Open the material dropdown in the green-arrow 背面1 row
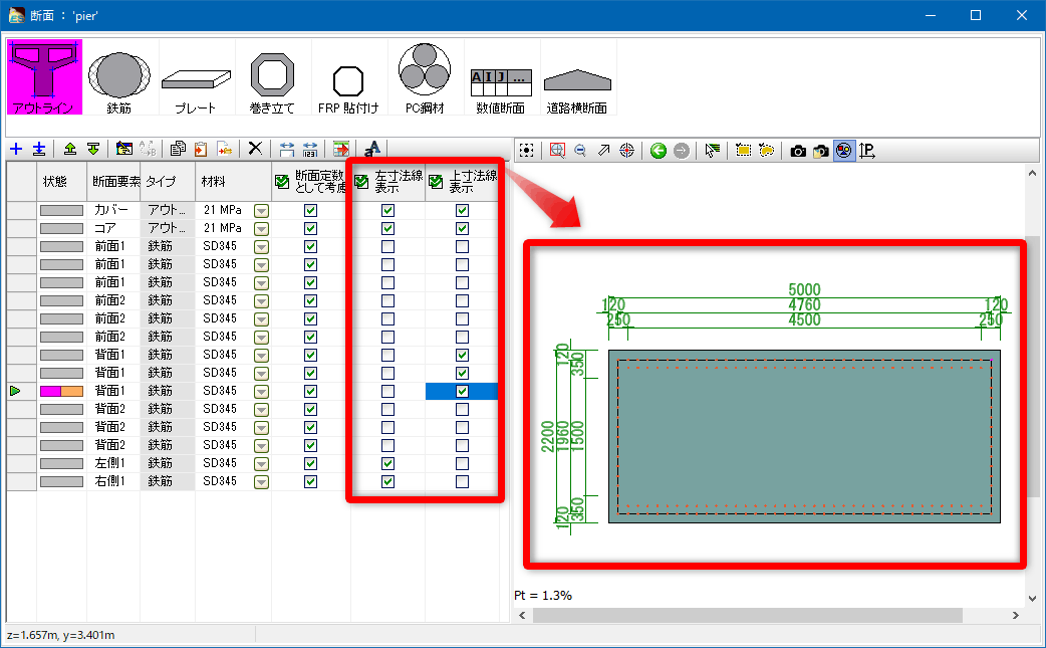This screenshot has width=1046, height=648. 262,392
